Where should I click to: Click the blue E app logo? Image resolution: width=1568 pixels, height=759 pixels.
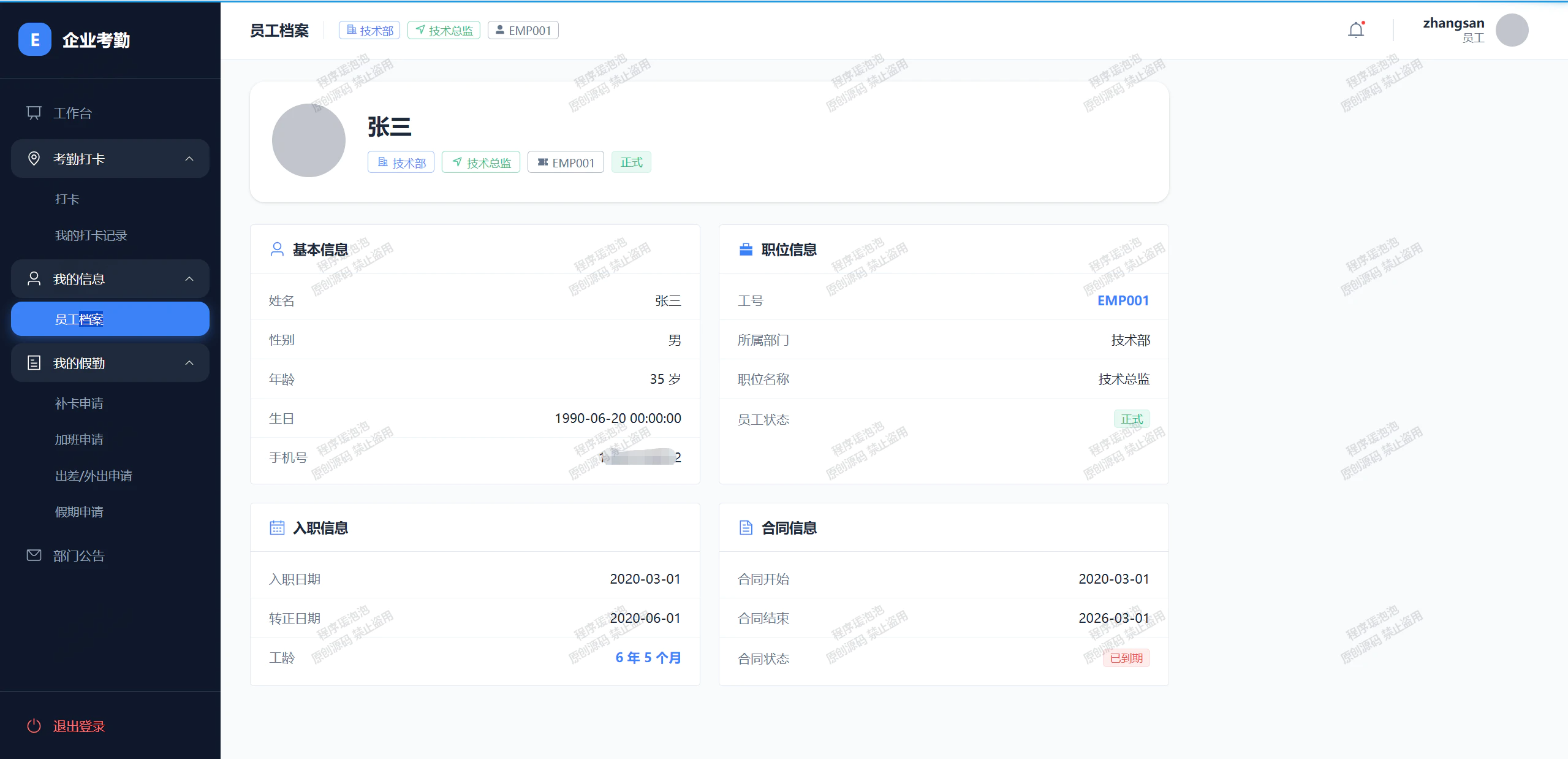click(x=35, y=40)
